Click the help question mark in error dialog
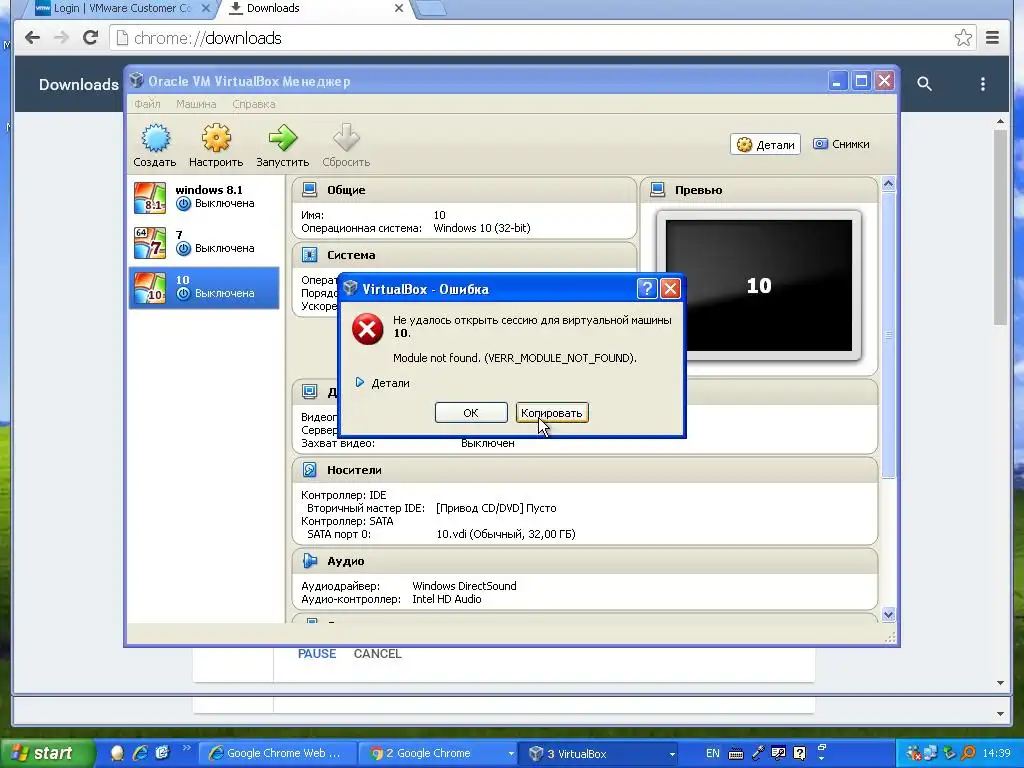 647,288
